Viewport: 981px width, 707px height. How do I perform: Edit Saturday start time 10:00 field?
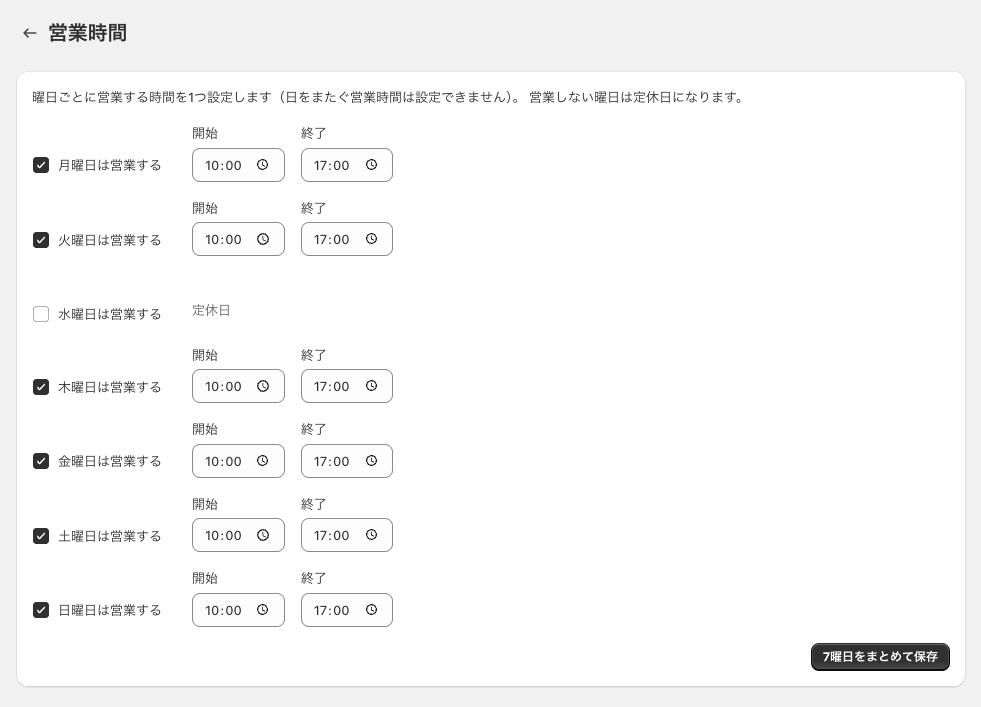click(238, 535)
